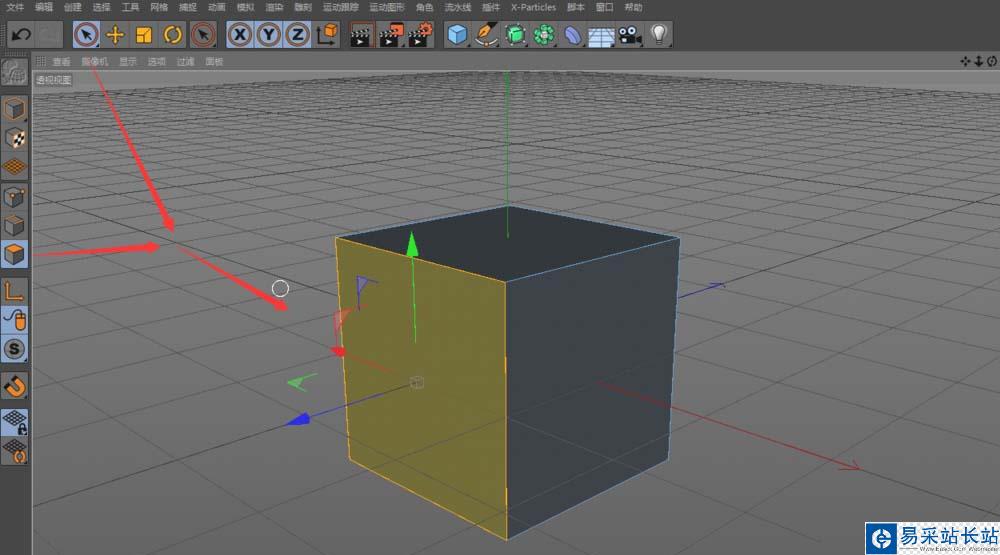Open the viewport 过滤 menu
The height and width of the screenshot is (555, 1000).
[185, 62]
